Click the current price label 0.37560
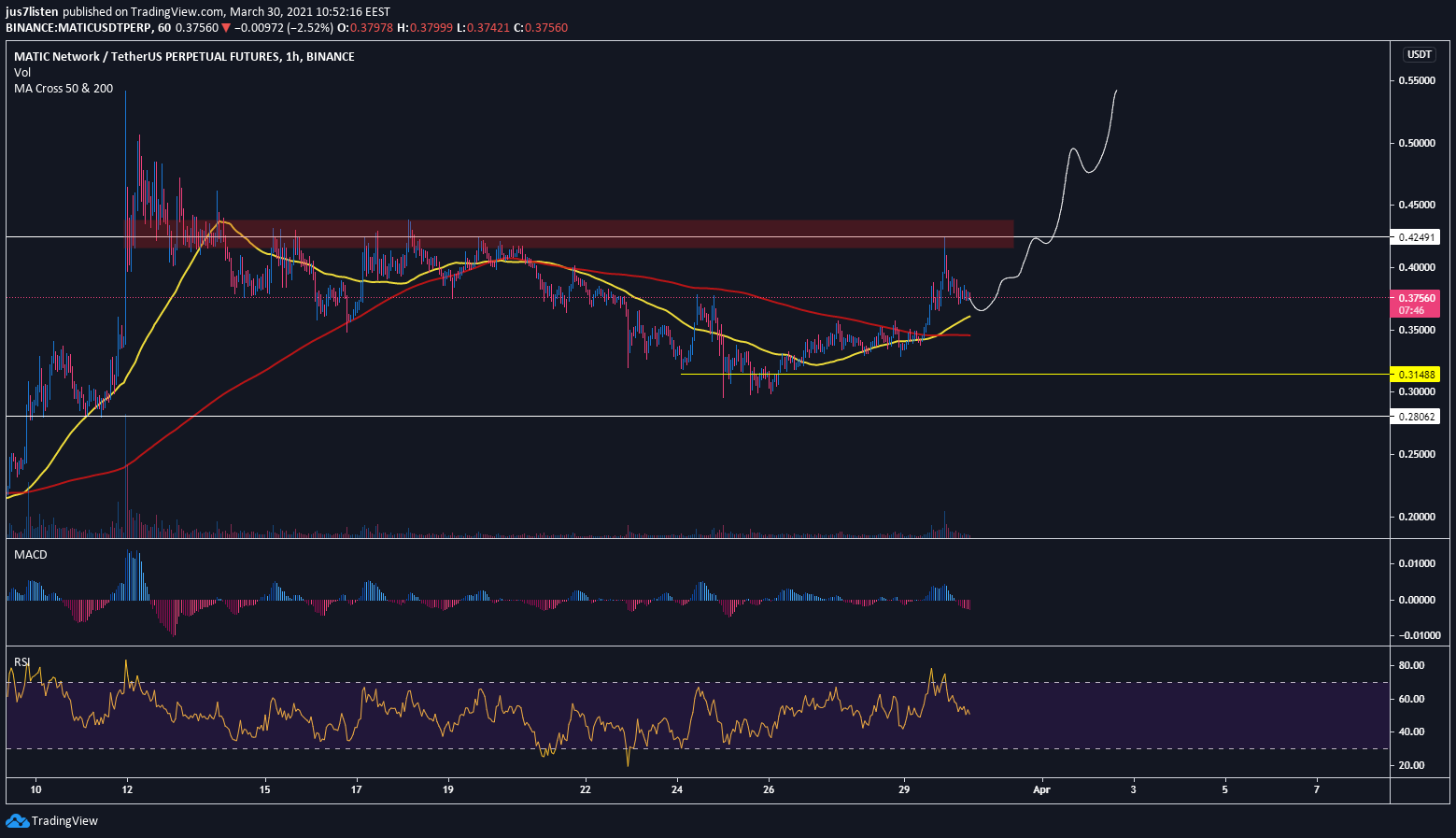The width and height of the screenshot is (1456, 838). [1415, 298]
